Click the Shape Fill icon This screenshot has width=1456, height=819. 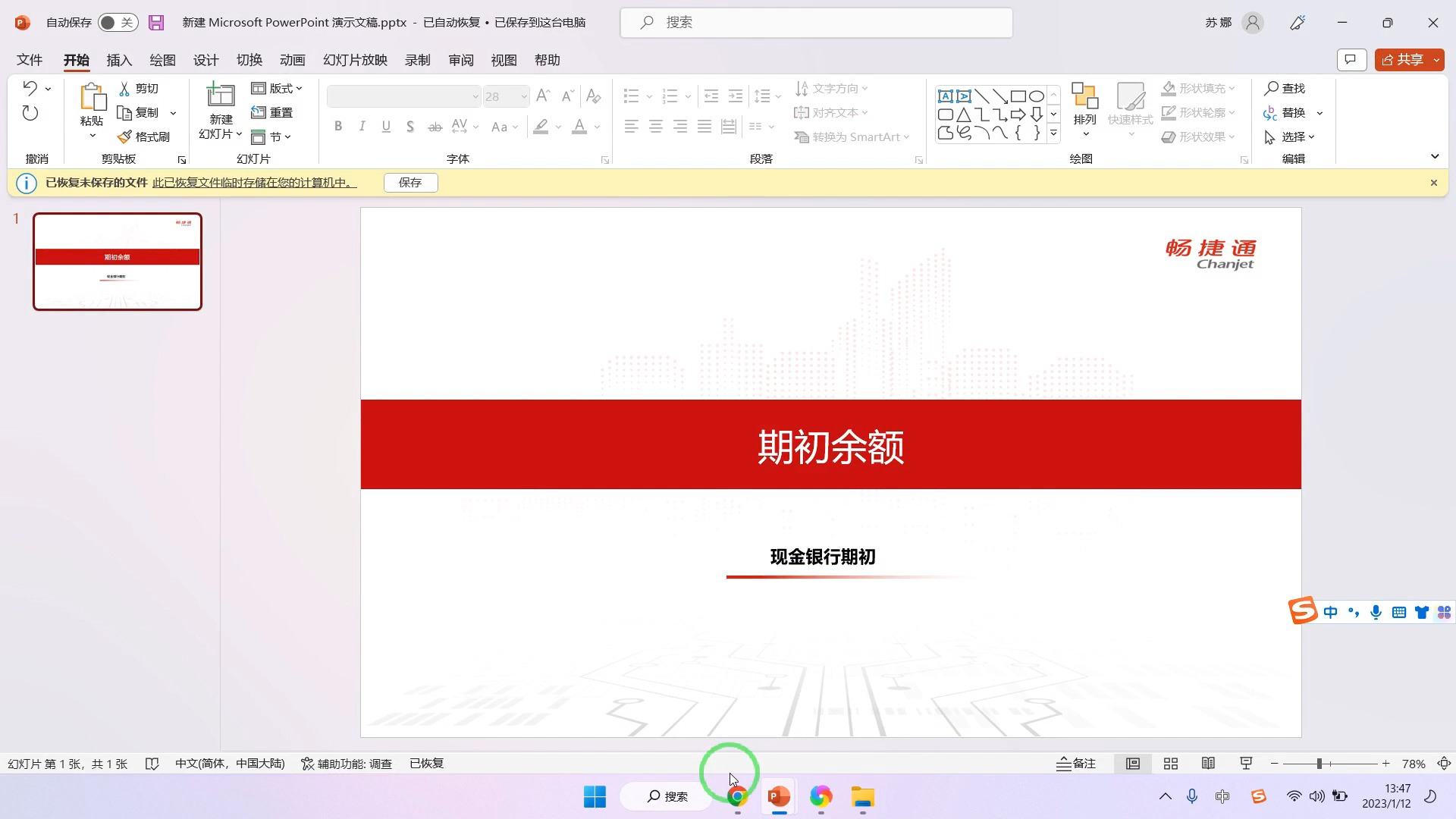(1168, 88)
